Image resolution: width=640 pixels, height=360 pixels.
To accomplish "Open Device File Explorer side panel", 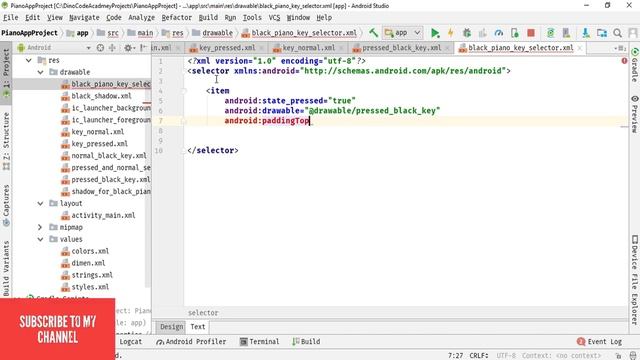I will tap(635, 280).
